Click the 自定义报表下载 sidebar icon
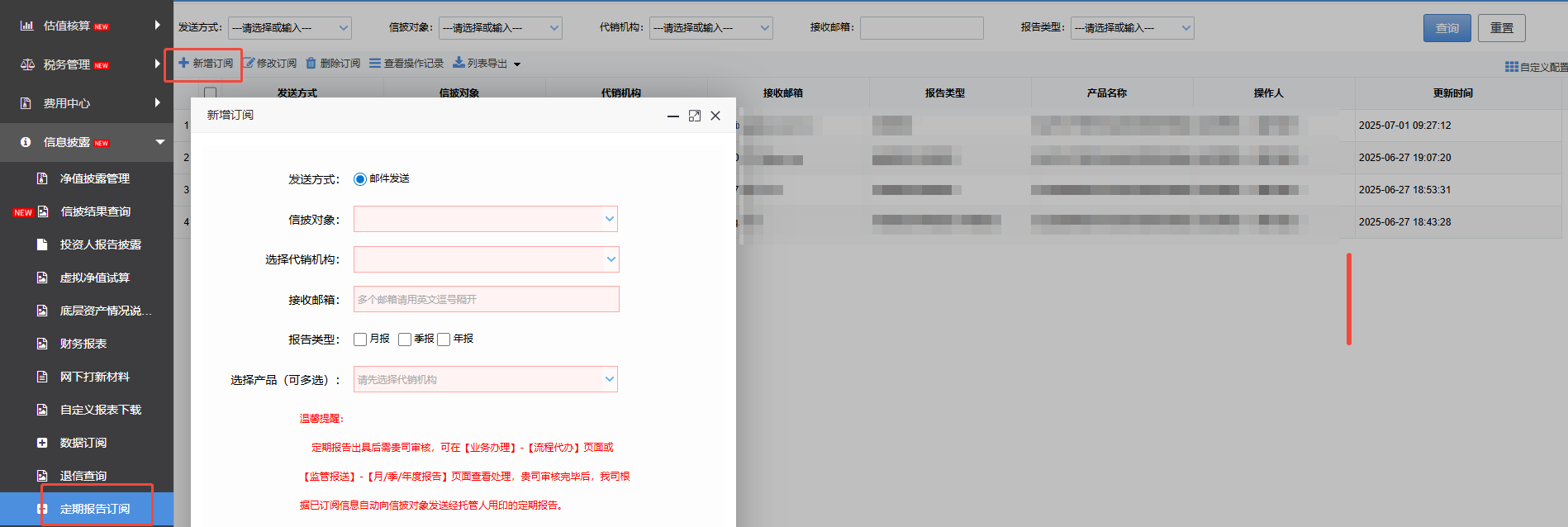Image resolution: width=1568 pixels, height=527 pixels. tap(42, 410)
